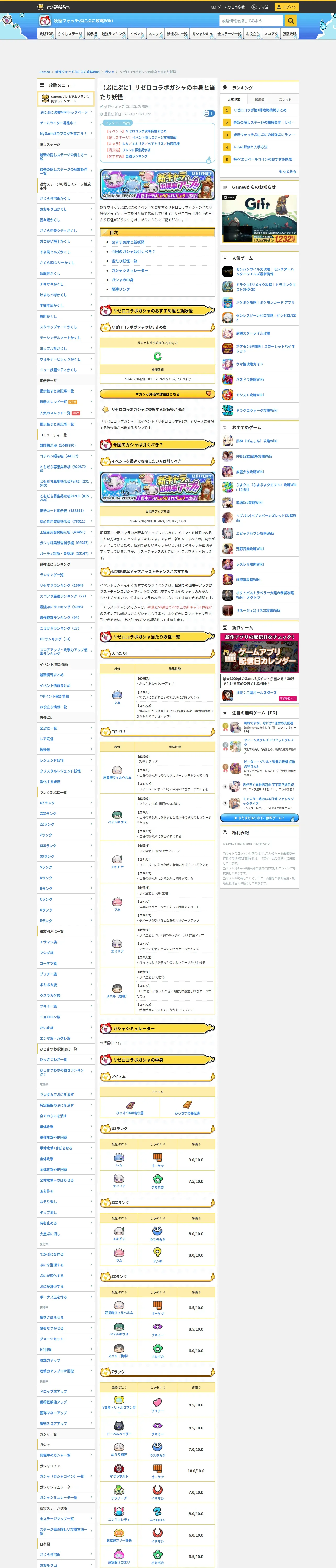
Task: Select 9.0/10.0 rating in UZランク table
Action: 196,1160
